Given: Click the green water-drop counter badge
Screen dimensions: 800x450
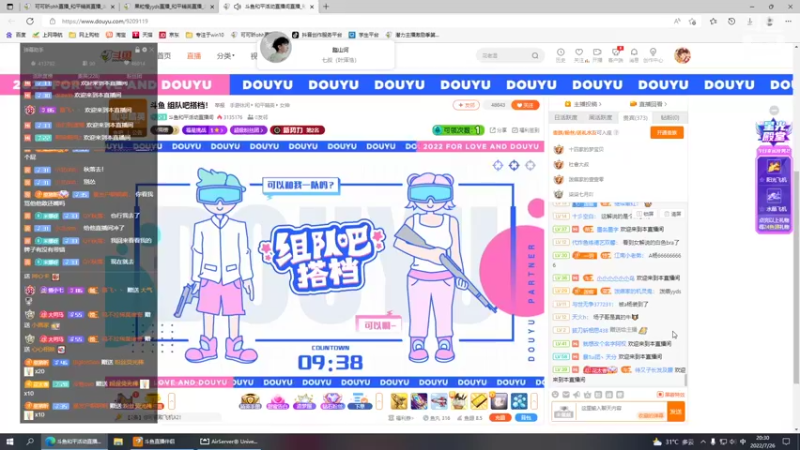Looking at the screenshot, I should pyautogui.click(x=458, y=130).
